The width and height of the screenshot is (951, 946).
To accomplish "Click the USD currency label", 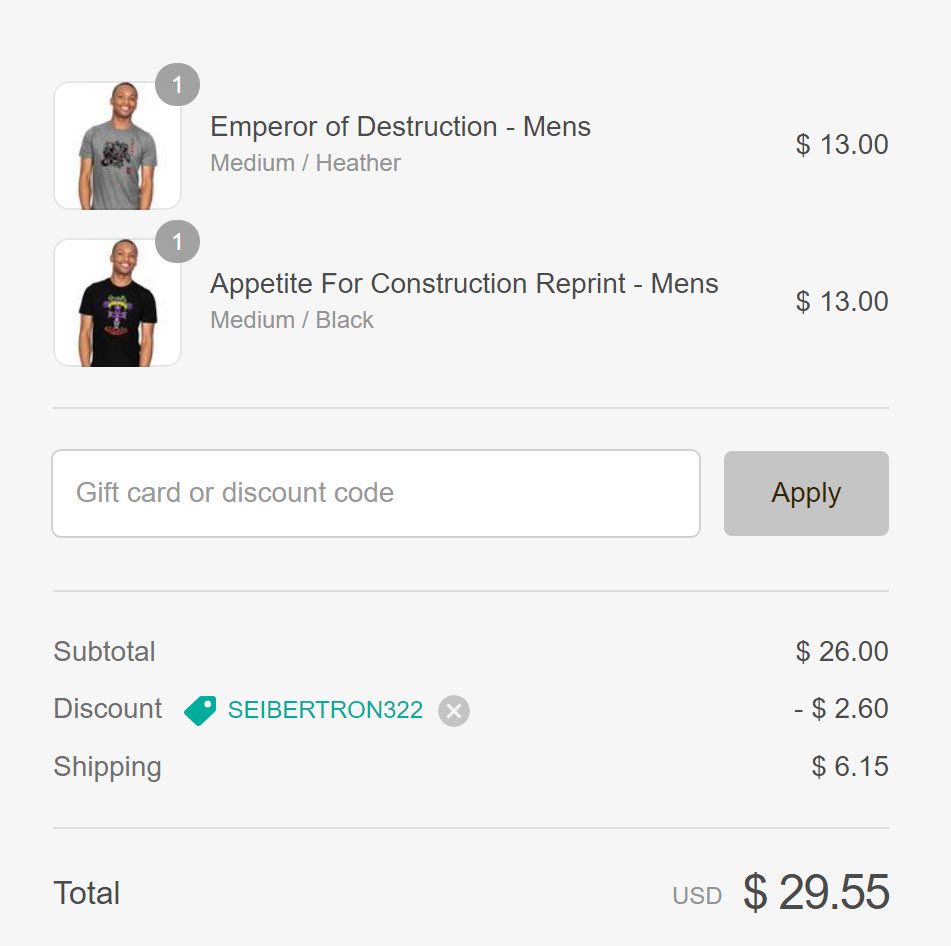I will pyautogui.click(x=697, y=896).
